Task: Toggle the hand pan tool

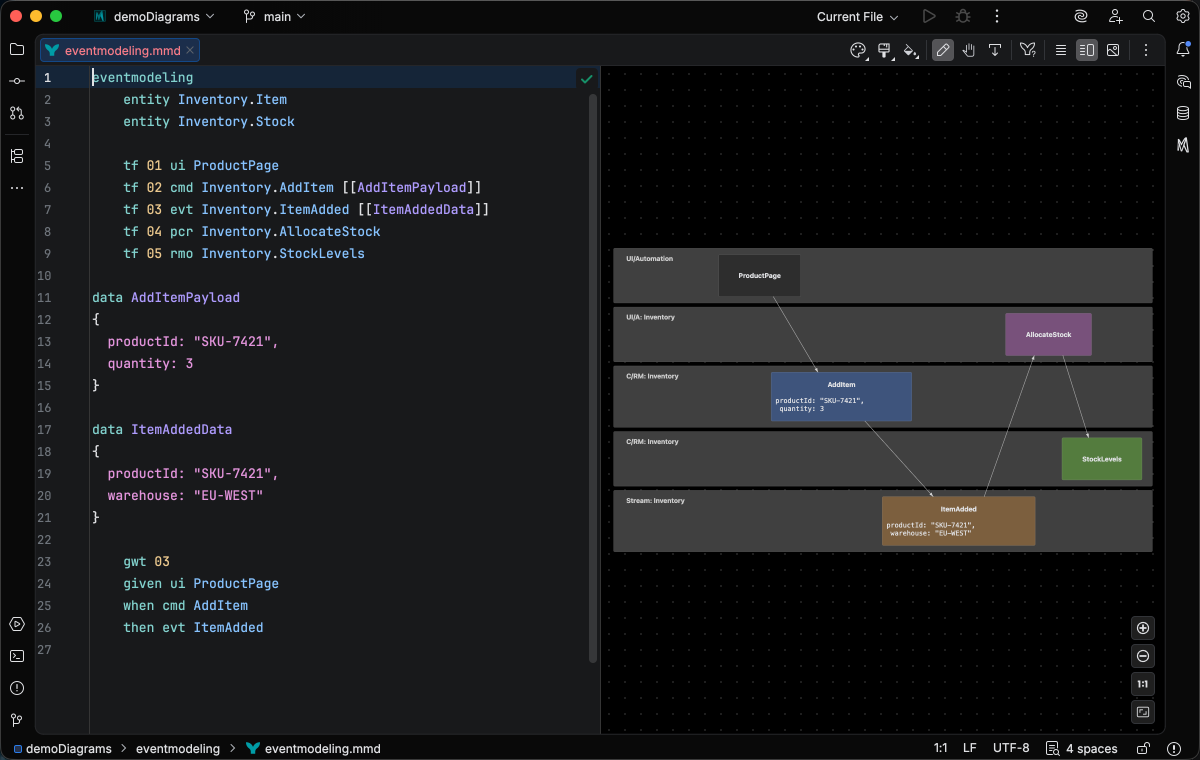Action: (969, 50)
